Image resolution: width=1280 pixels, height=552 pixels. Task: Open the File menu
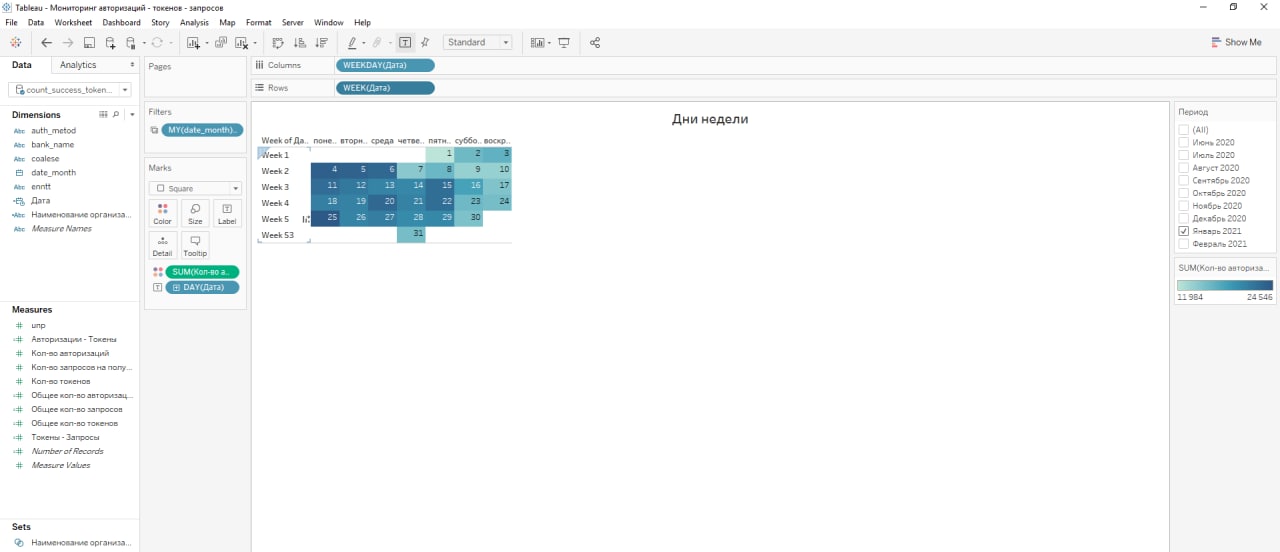click(11, 22)
